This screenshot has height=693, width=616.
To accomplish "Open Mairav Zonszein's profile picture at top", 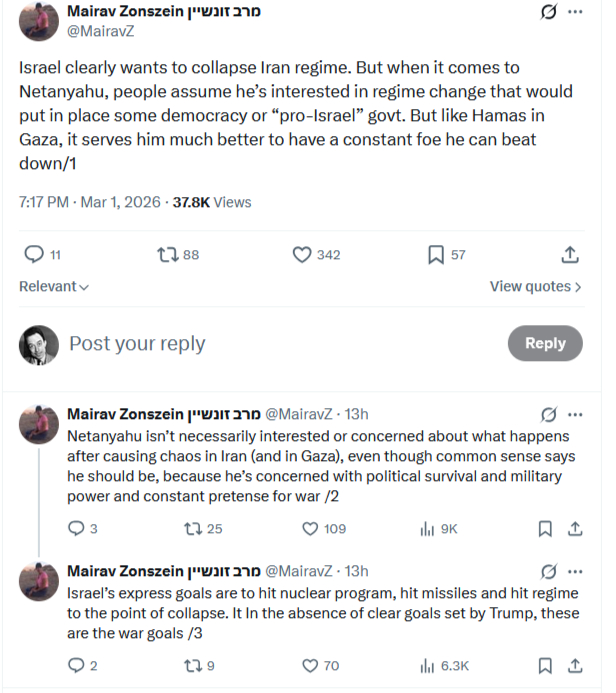I will (x=38, y=22).
